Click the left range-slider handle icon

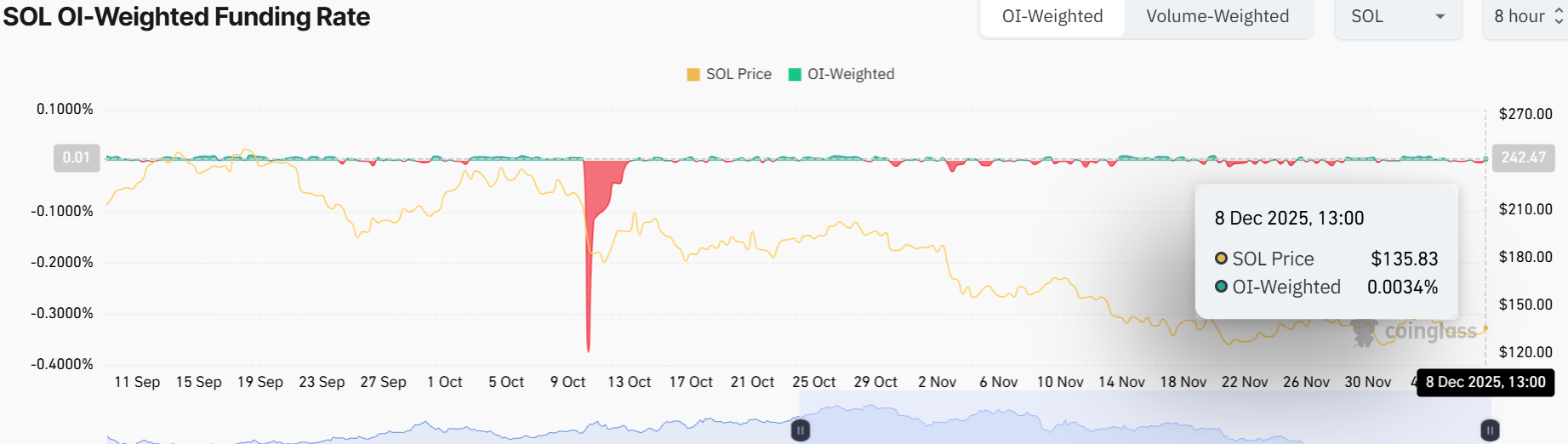coord(801,430)
